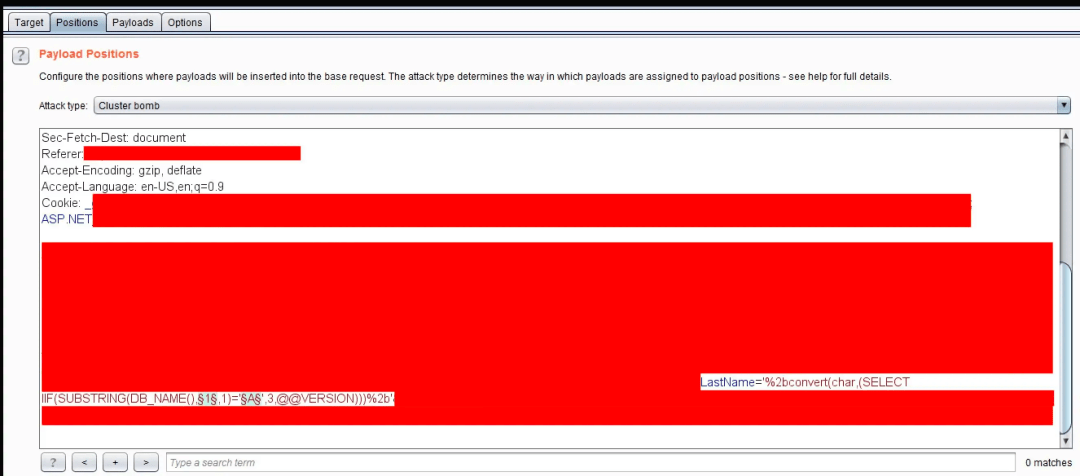This screenshot has height=476, width=1080.
Task: Click the Attack type dropdown arrow
Action: pyautogui.click(x=1065, y=105)
